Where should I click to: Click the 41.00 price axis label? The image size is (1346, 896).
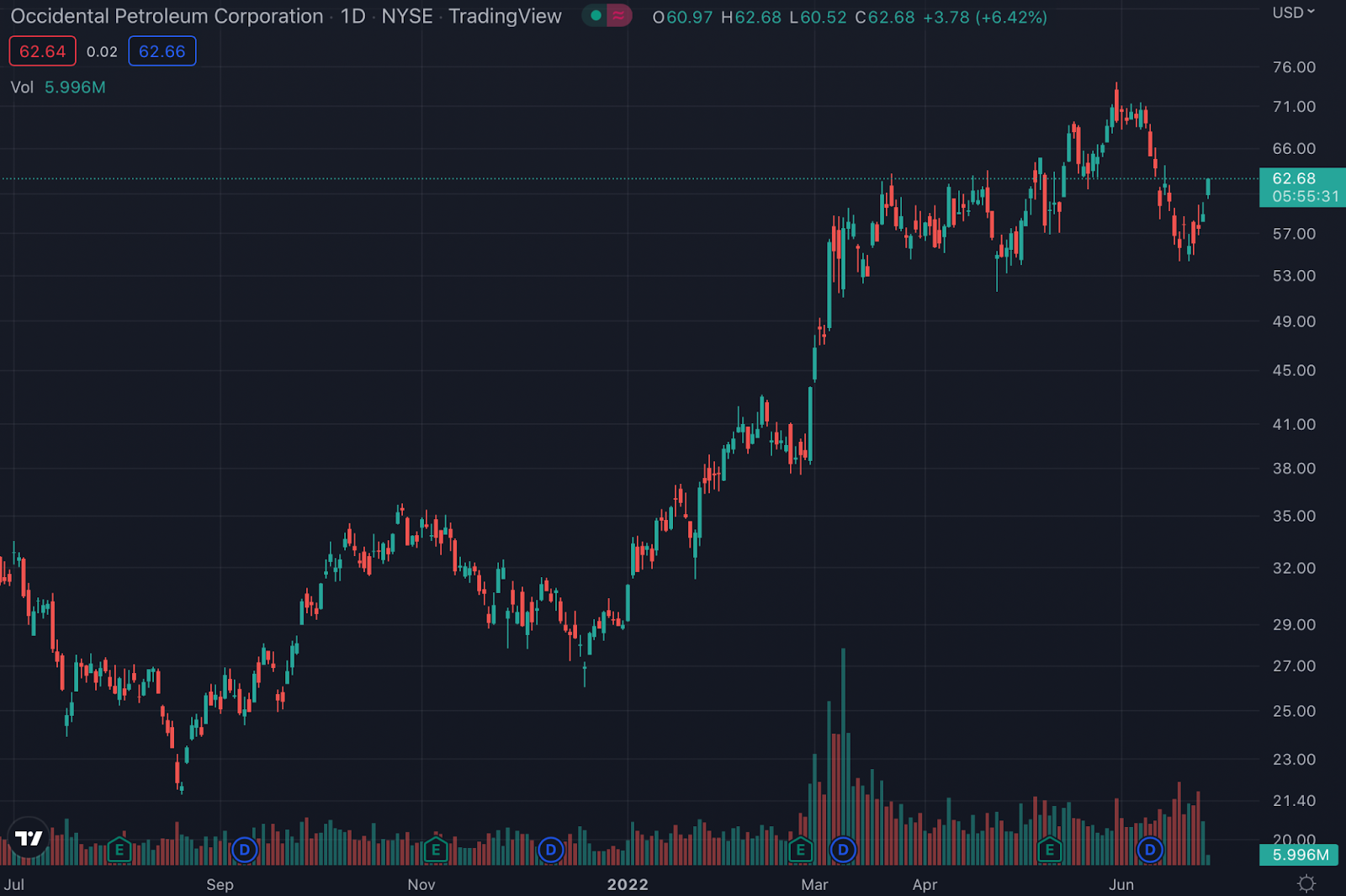(x=1294, y=424)
